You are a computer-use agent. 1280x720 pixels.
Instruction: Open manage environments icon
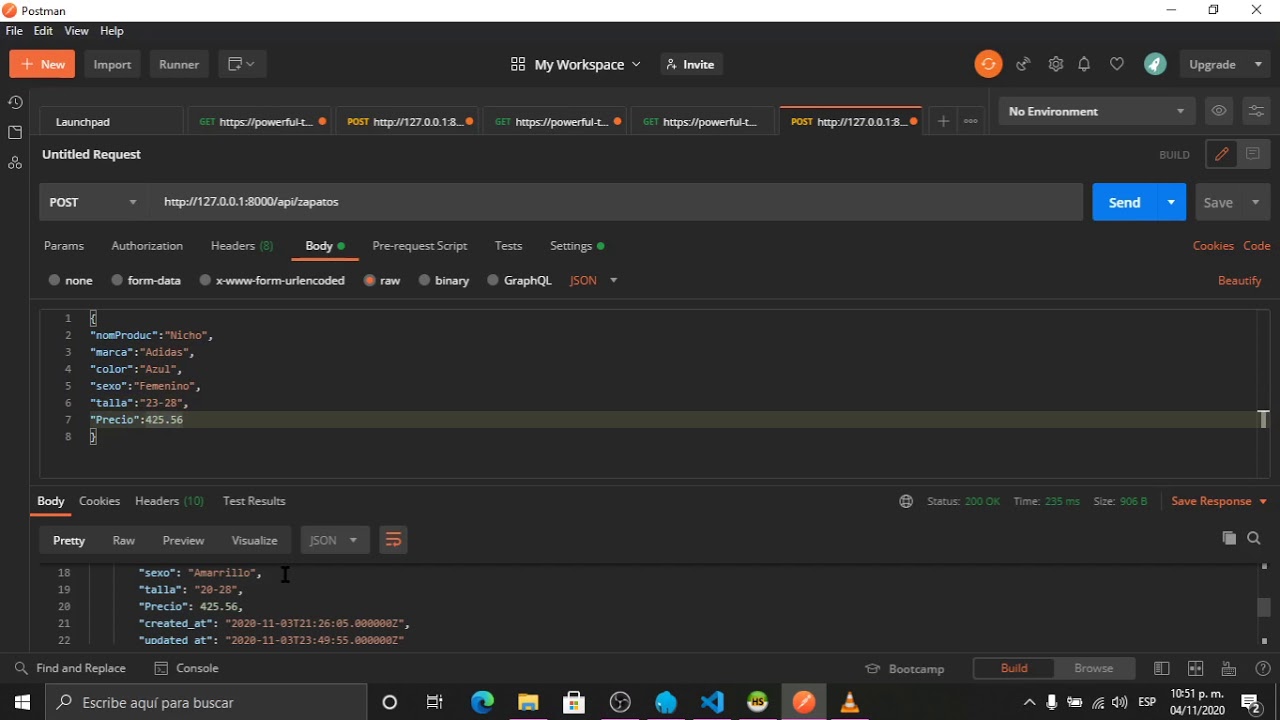coord(1256,111)
